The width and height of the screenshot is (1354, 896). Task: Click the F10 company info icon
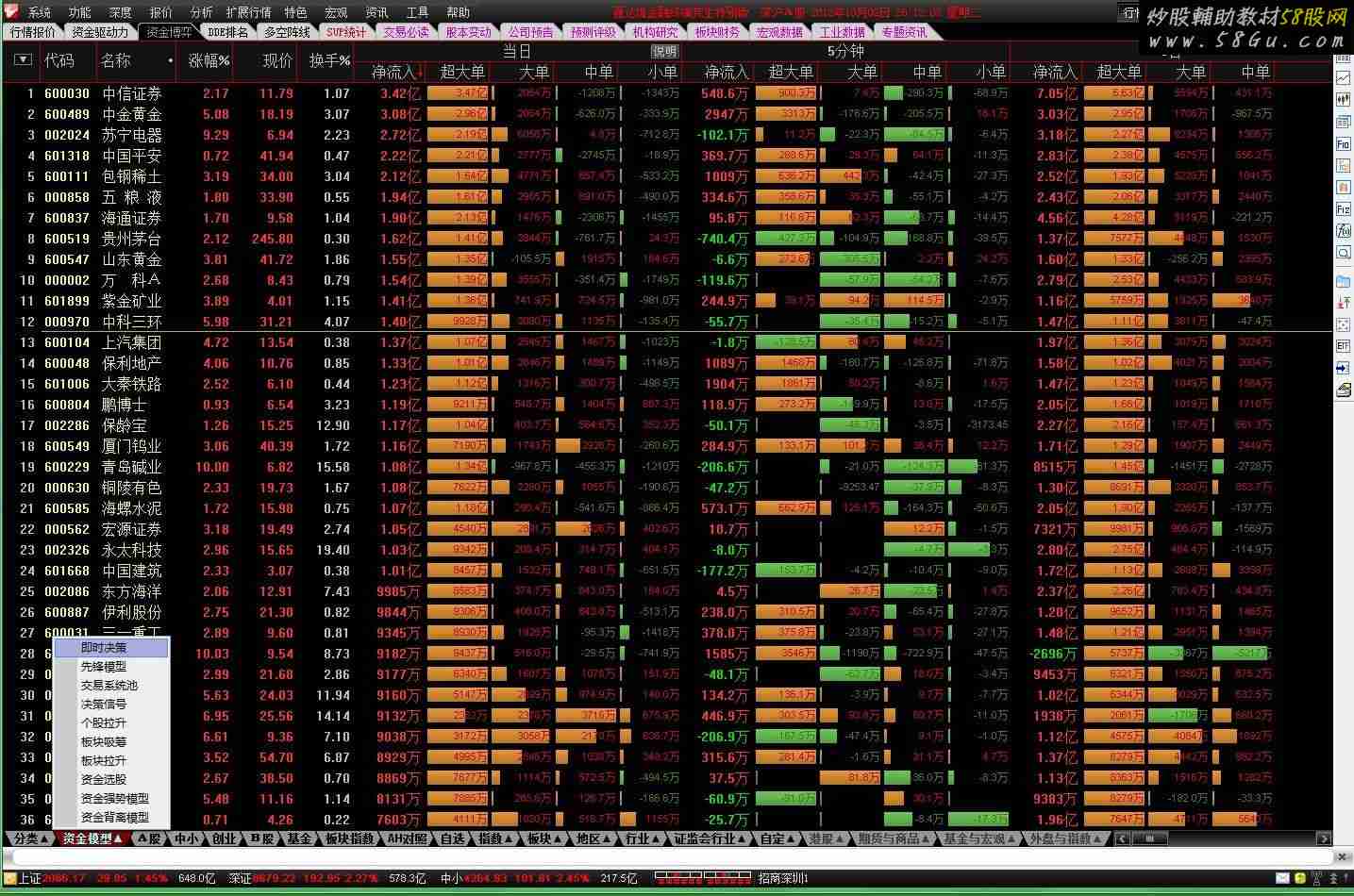tap(1344, 143)
